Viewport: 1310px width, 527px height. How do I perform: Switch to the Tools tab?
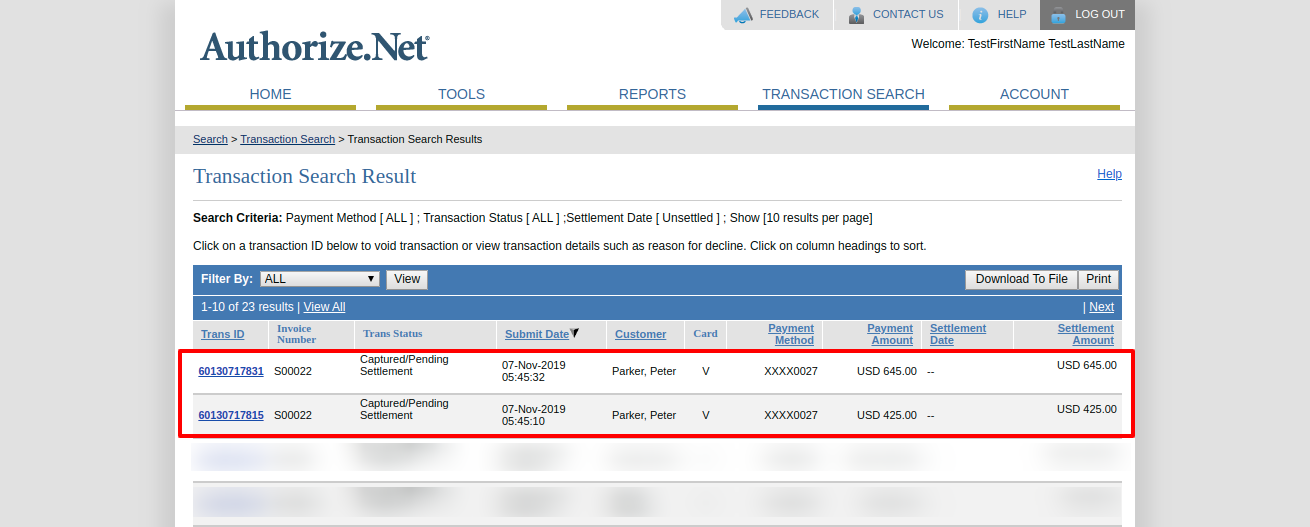coord(461,94)
